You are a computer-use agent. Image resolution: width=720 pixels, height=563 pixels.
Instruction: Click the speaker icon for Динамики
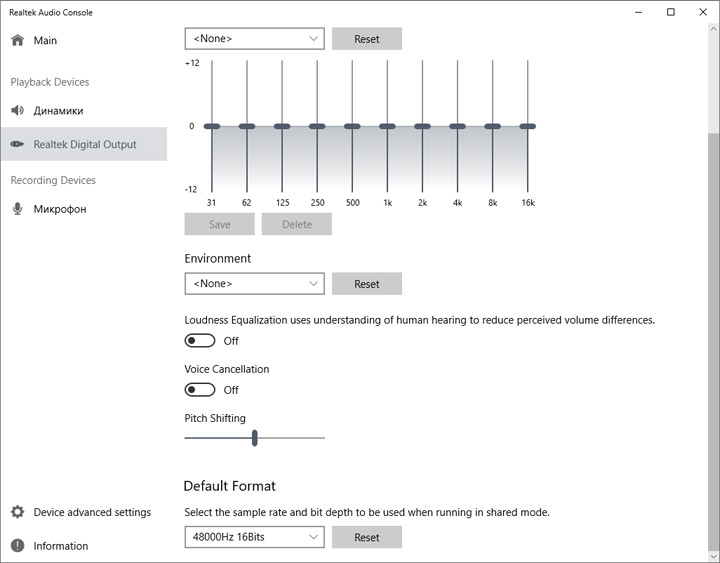coord(17,110)
